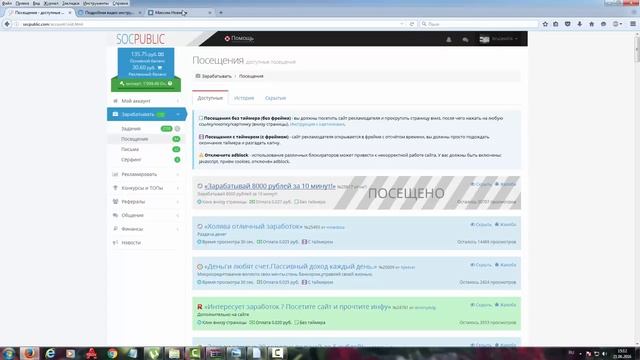Open Задания in the sidebar
This screenshot has width=640, height=360.
click(131, 129)
